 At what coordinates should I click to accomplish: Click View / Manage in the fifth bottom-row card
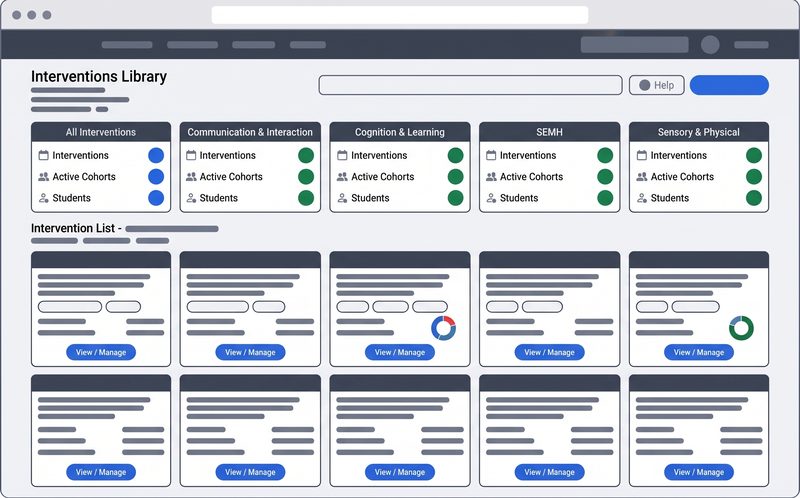point(699,472)
